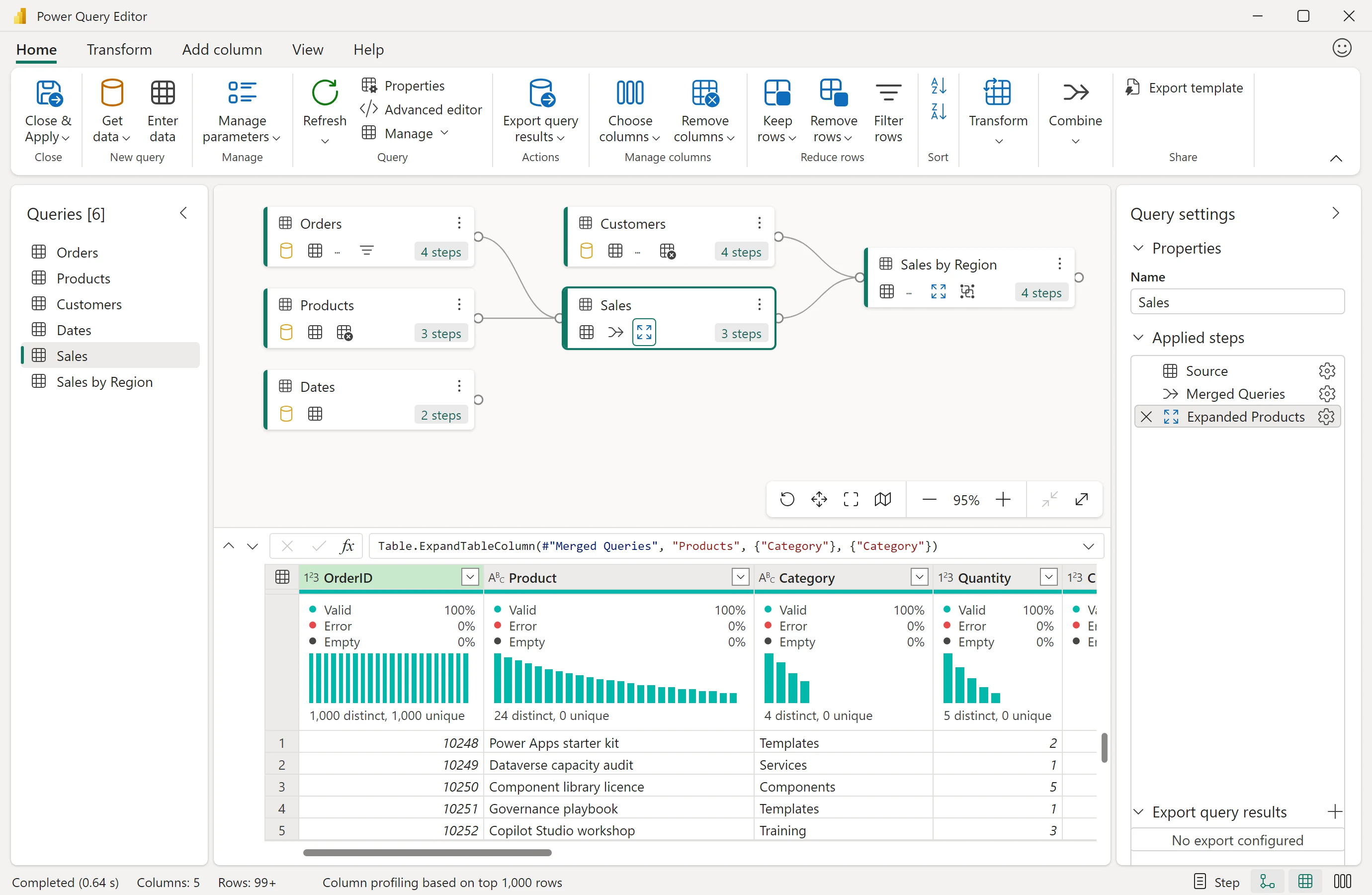Open the Get data cylinder icon
The width and height of the screenshot is (1372, 895).
(112, 93)
